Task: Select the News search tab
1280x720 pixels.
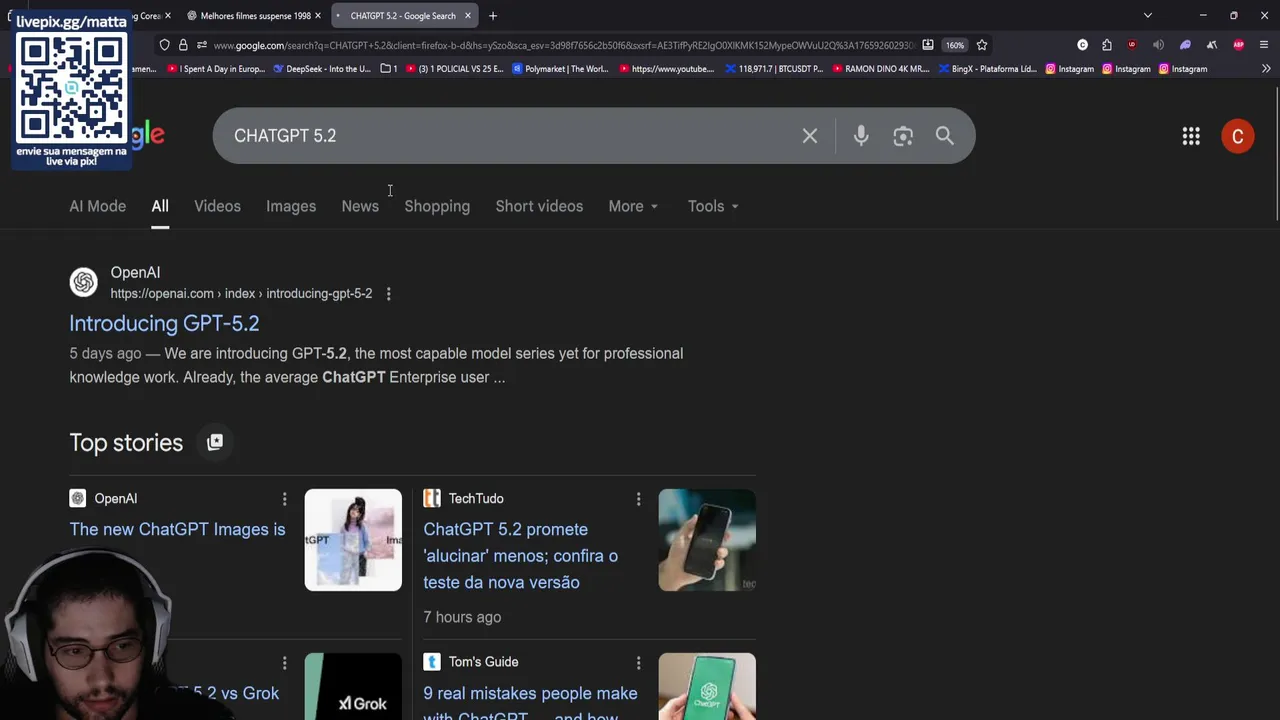Action: point(360,206)
